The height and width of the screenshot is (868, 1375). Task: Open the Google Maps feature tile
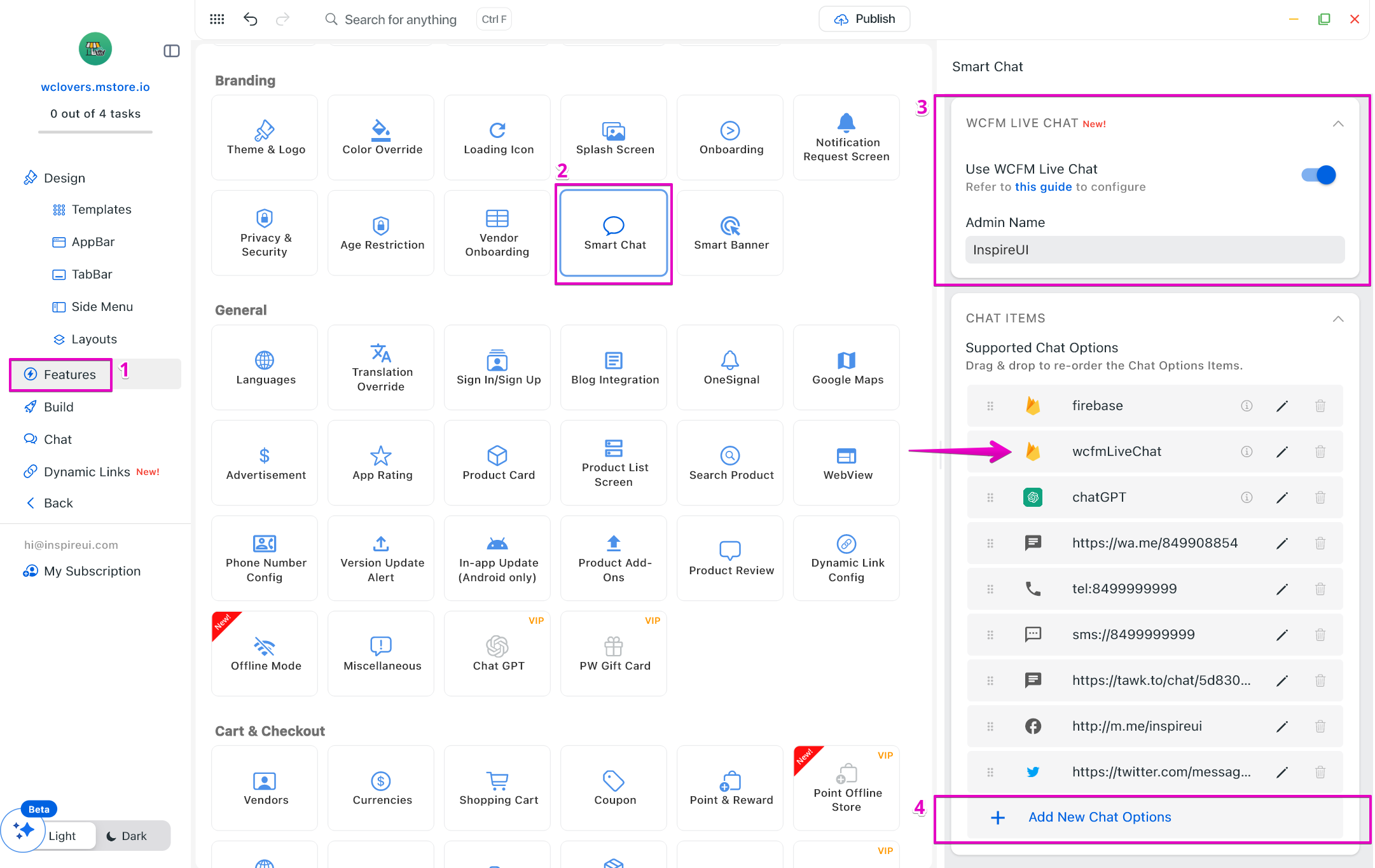[846, 368]
